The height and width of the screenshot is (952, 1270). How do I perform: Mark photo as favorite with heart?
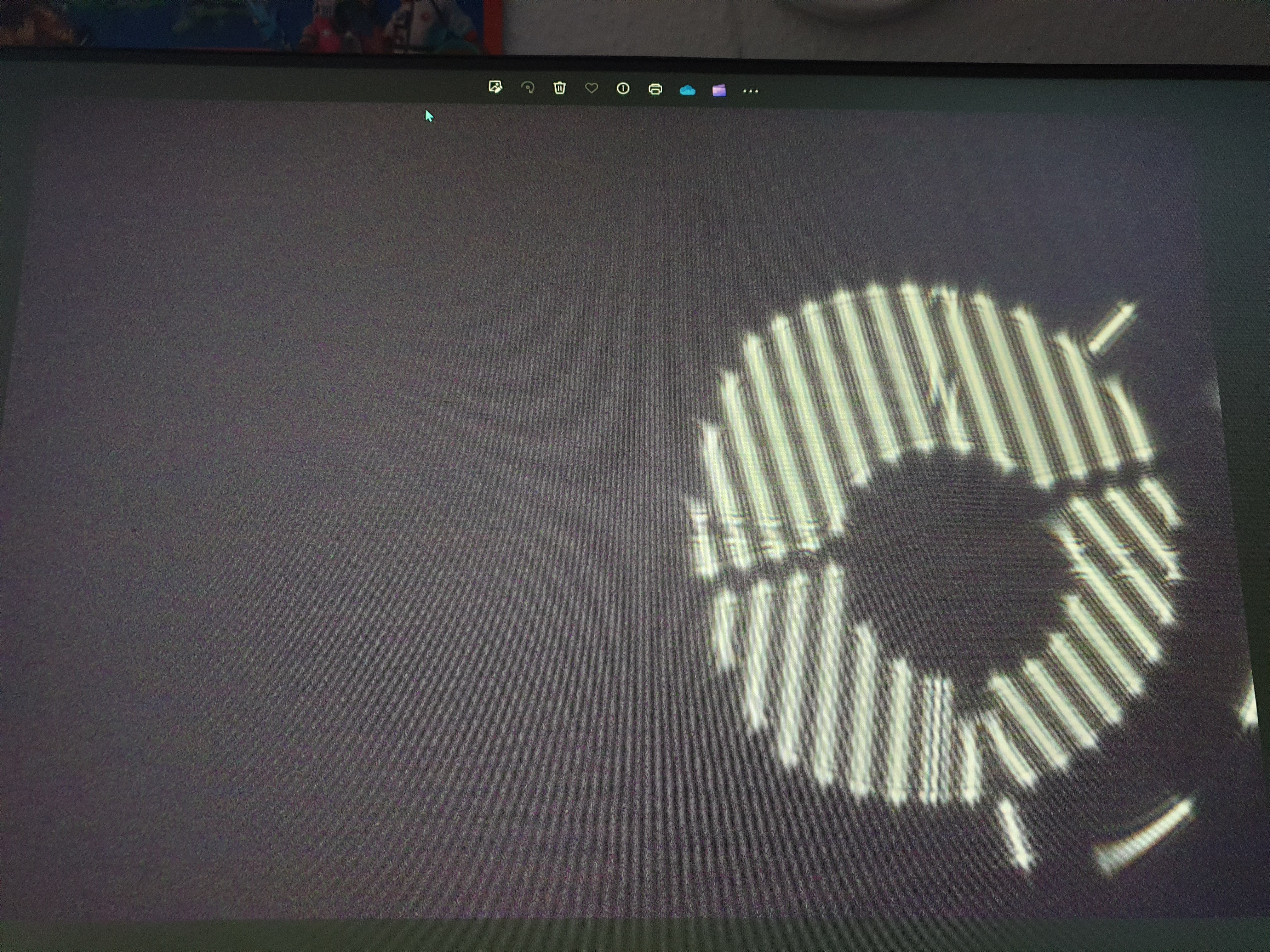591,88
